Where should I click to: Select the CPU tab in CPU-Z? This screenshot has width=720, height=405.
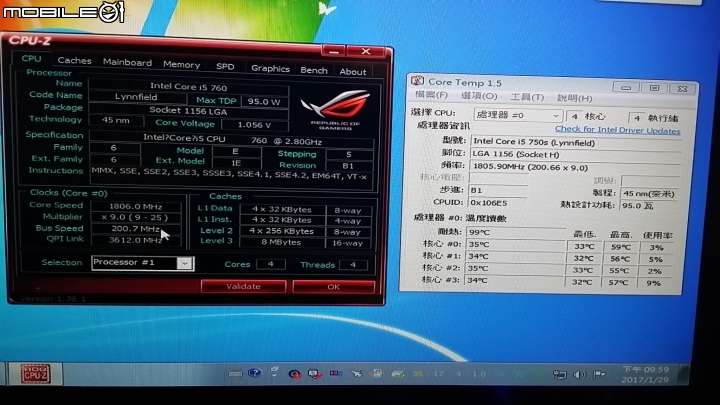click(31, 58)
